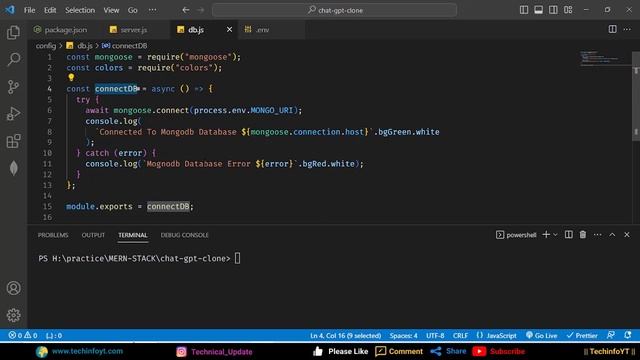Click Ln 4, Col 16 cursor position
Image resolution: width=640 pixels, height=360 pixels.
(x=345, y=336)
